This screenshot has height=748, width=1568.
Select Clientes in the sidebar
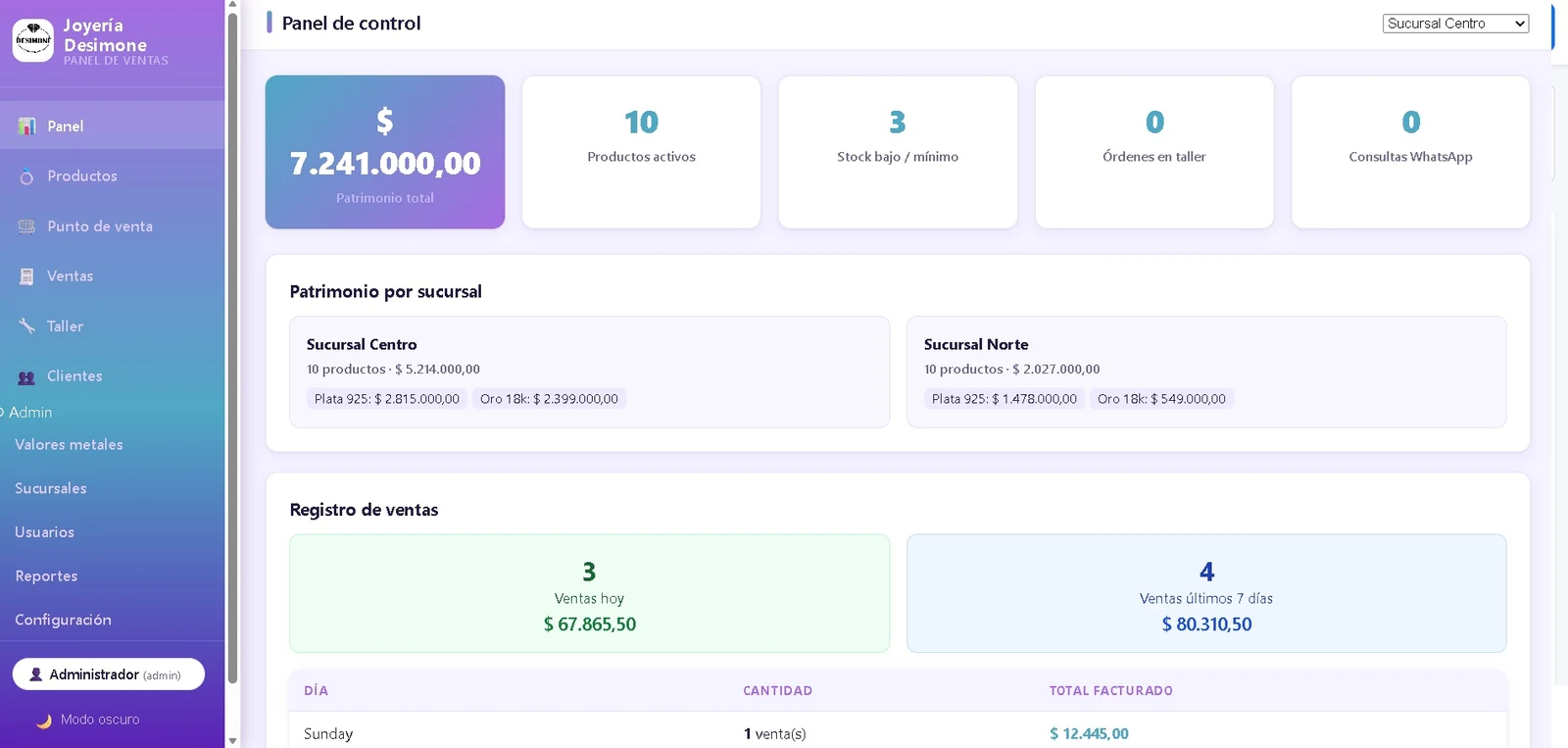[x=113, y=376]
